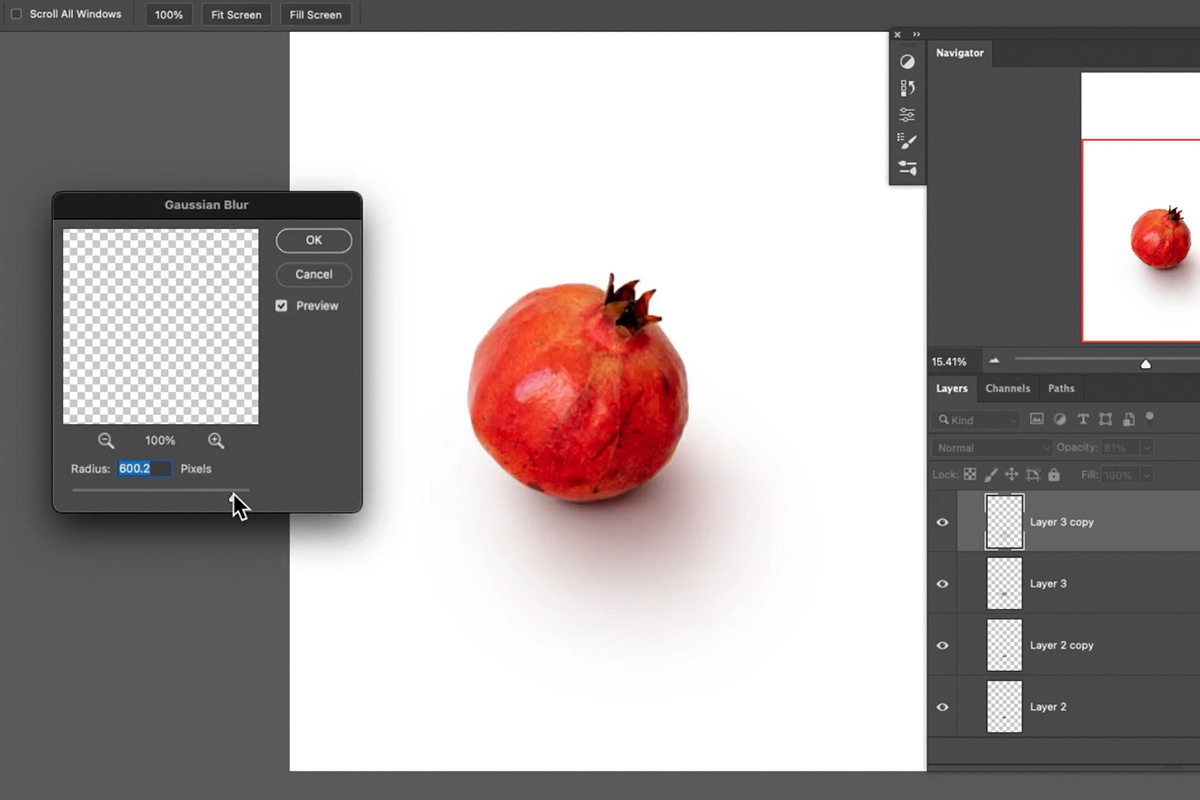Filter layers by type layers using T icon

(x=1083, y=419)
